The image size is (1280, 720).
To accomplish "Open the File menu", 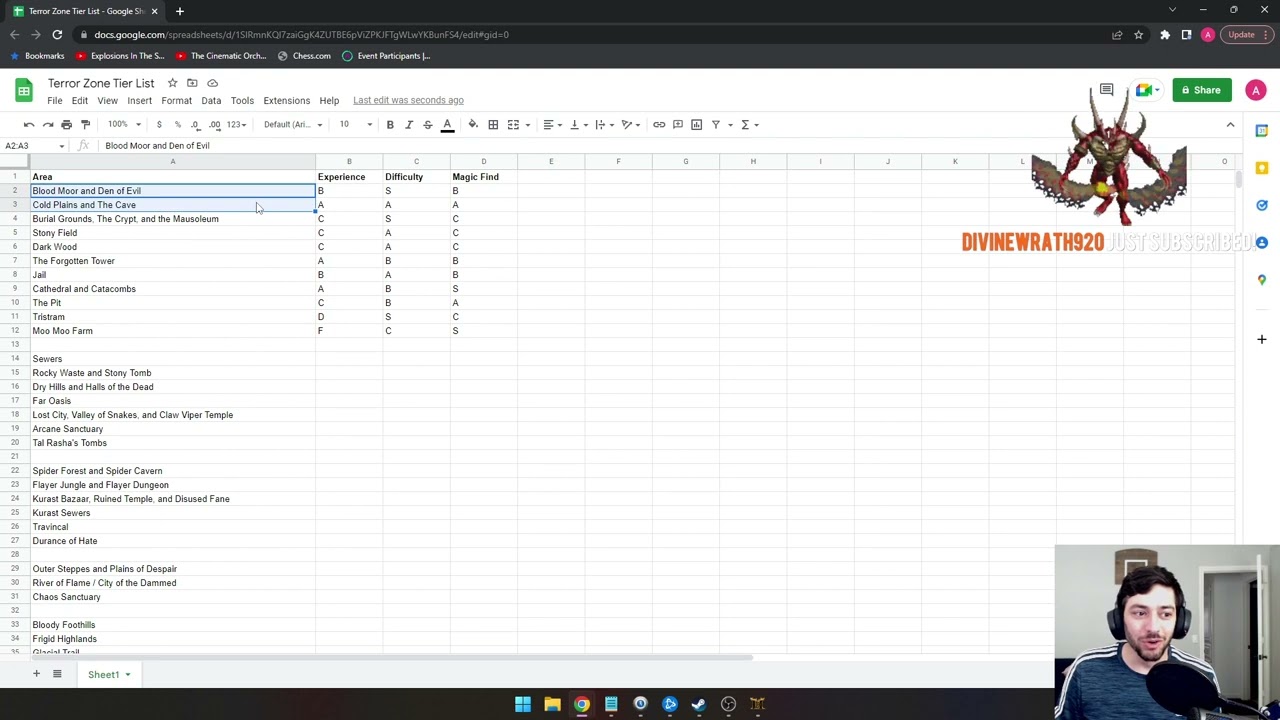I will [55, 100].
